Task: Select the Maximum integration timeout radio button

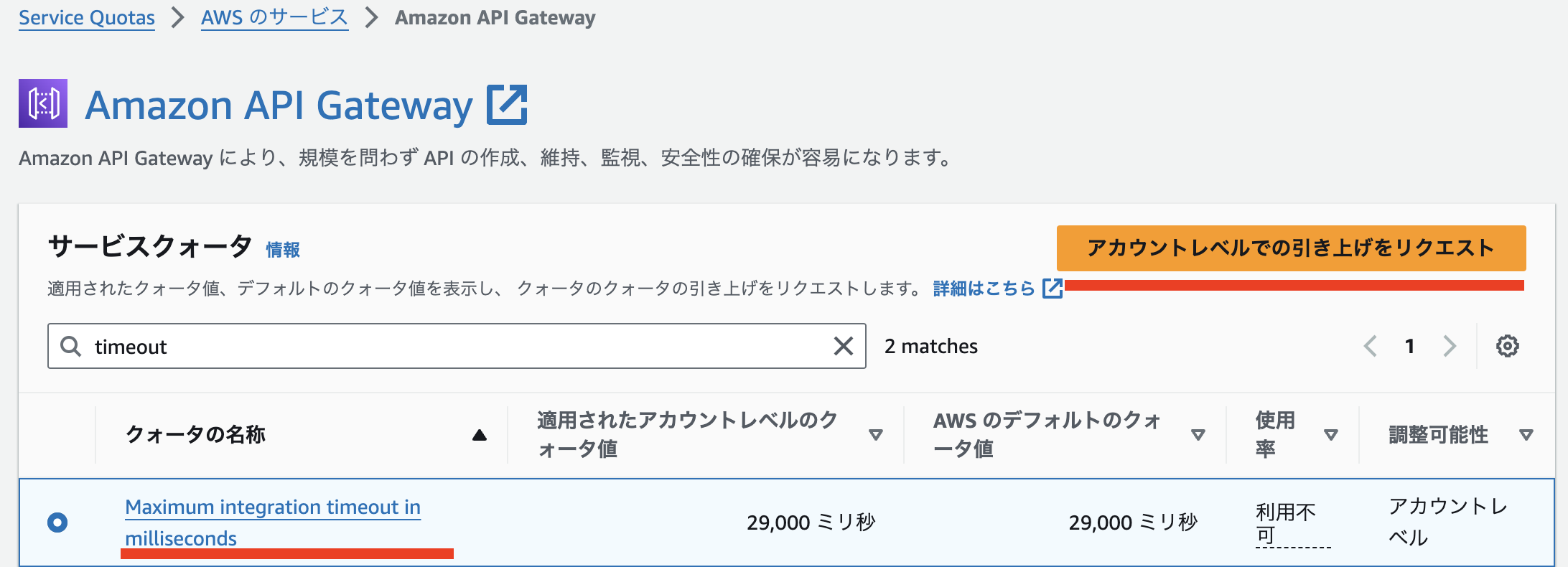Action: pyautogui.click(x=57, y=522)
